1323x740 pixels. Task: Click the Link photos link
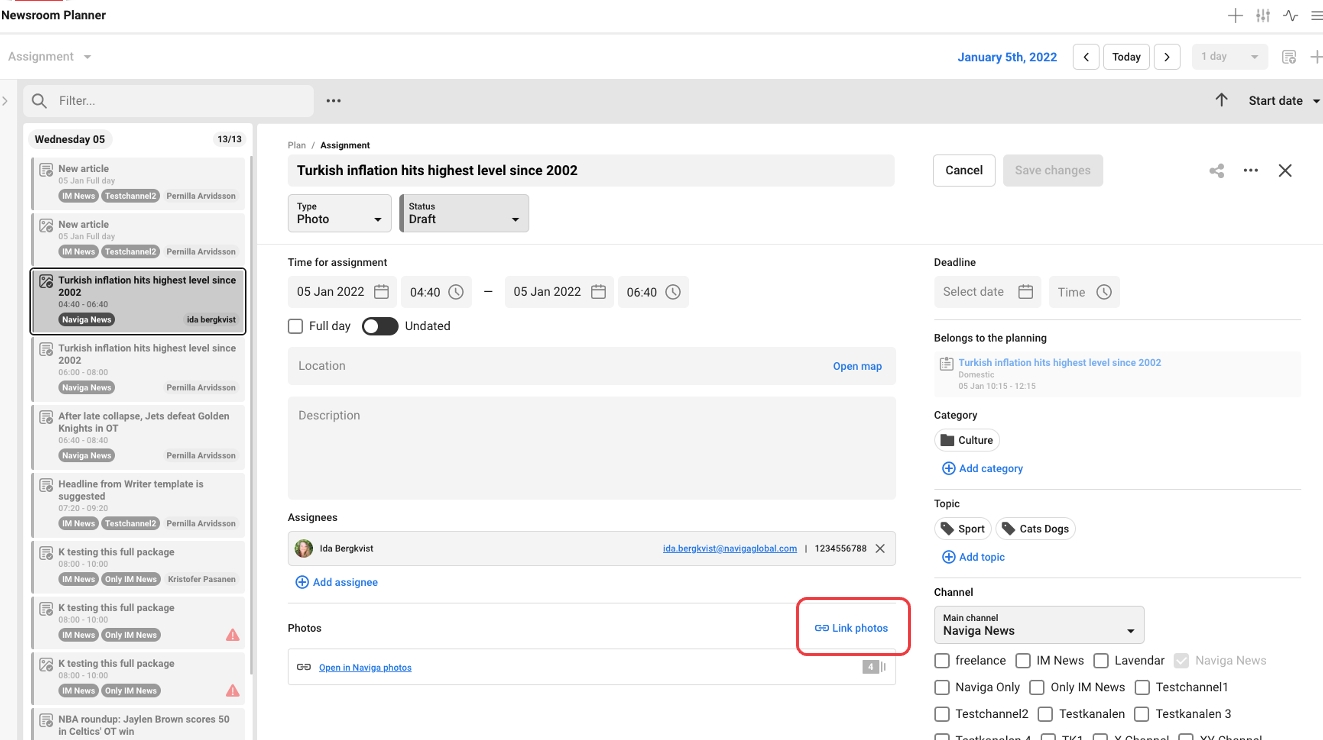[851, 628]
